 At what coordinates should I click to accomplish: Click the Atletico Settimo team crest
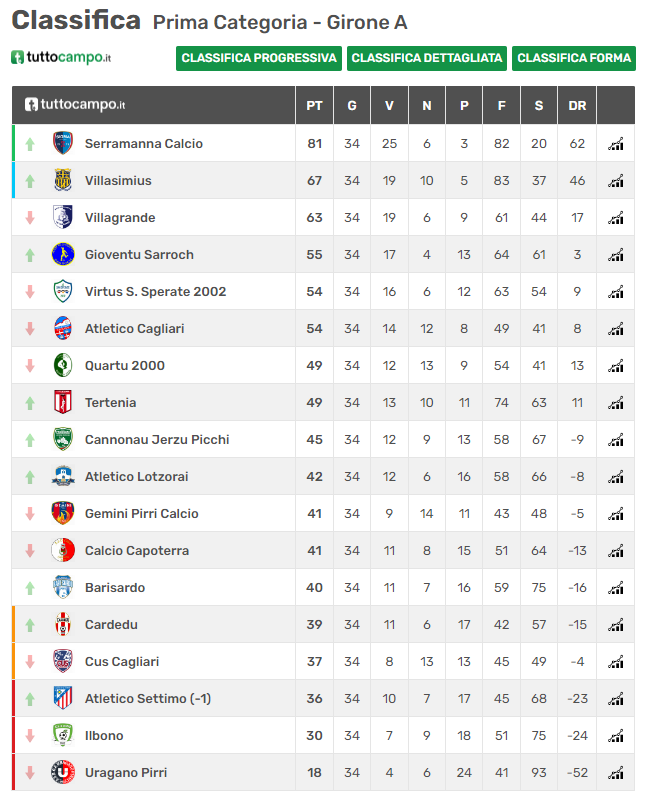click(63, 698)
